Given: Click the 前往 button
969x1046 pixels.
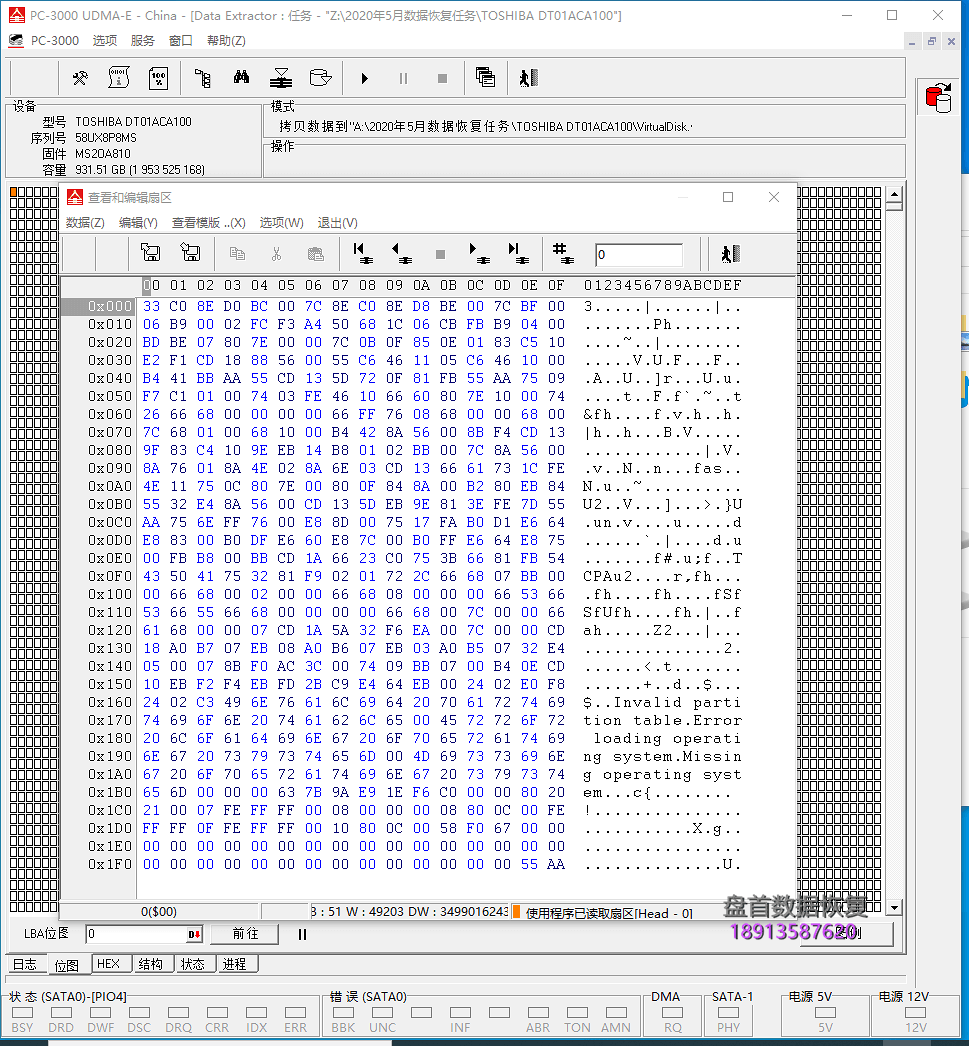Looking at the screenshot, I should point(245,933).
